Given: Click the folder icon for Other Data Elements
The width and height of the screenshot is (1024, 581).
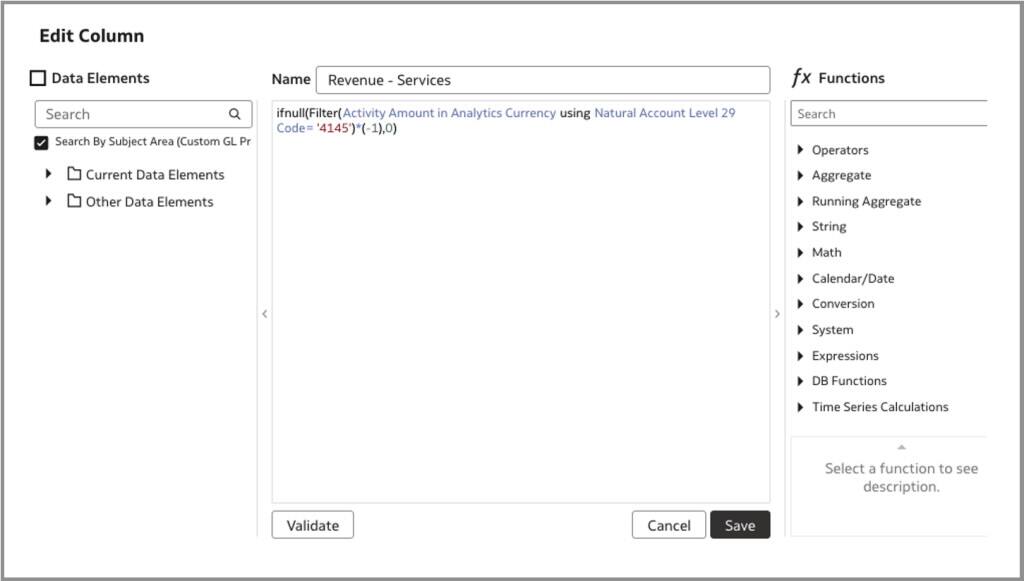Looking at the screenshot, I should (75, 201).
